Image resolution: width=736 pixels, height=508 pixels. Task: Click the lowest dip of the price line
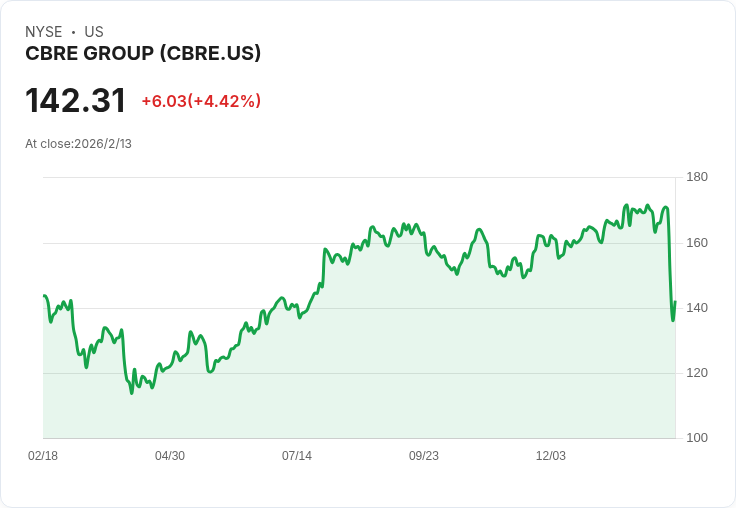pyautogui.click(x=131, y=393)
